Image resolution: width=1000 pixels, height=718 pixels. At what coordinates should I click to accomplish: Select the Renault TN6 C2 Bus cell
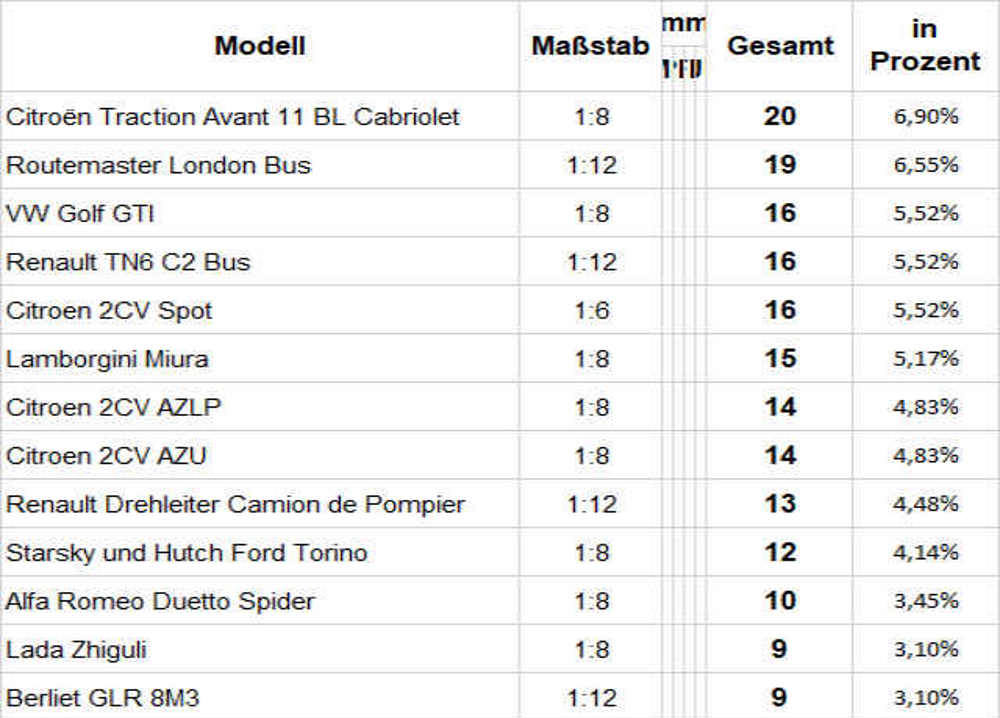[x=128, y=262]
